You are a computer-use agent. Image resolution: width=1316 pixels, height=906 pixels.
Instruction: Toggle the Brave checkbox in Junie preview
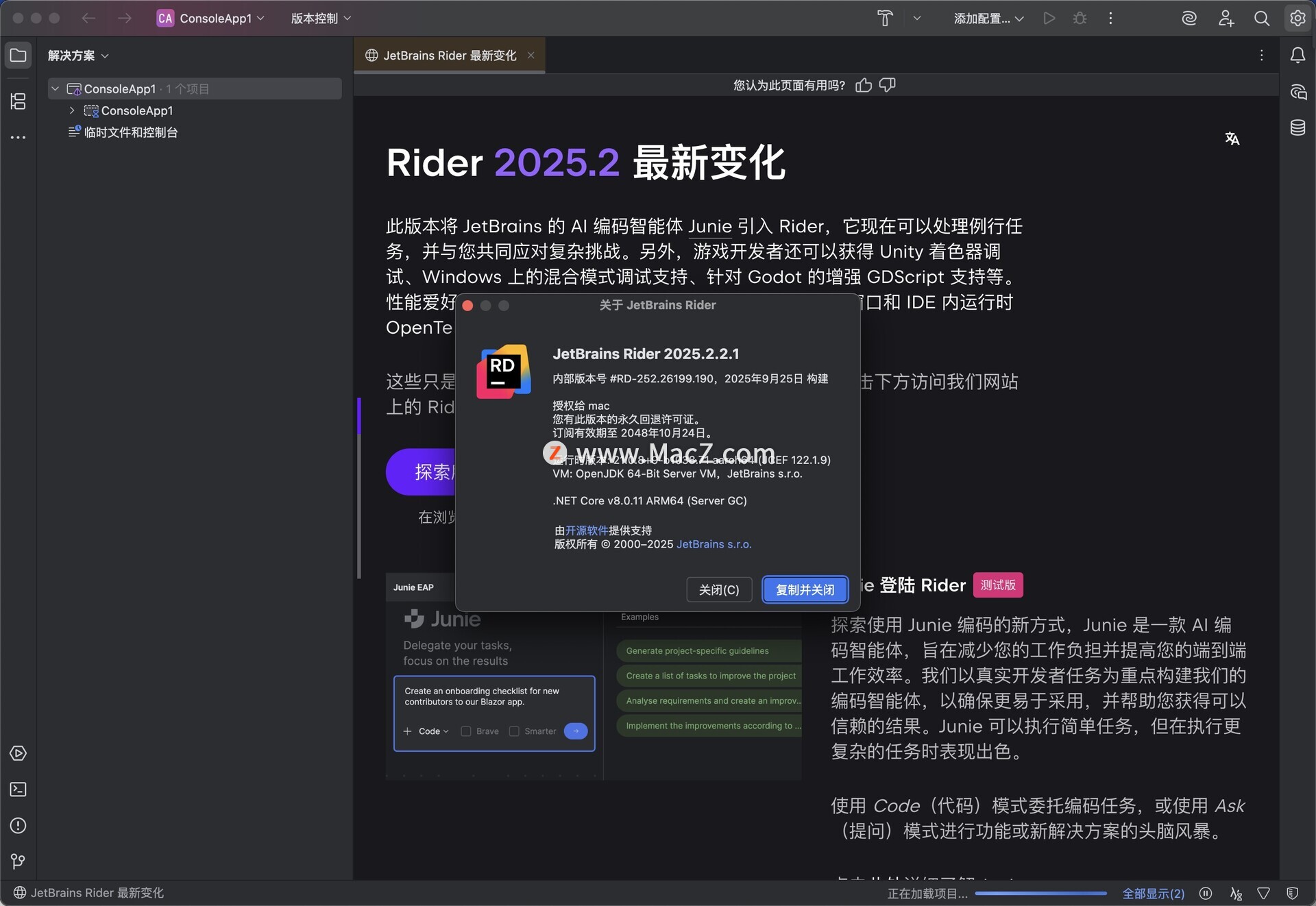pyautogui.click(x=466, y=731)
